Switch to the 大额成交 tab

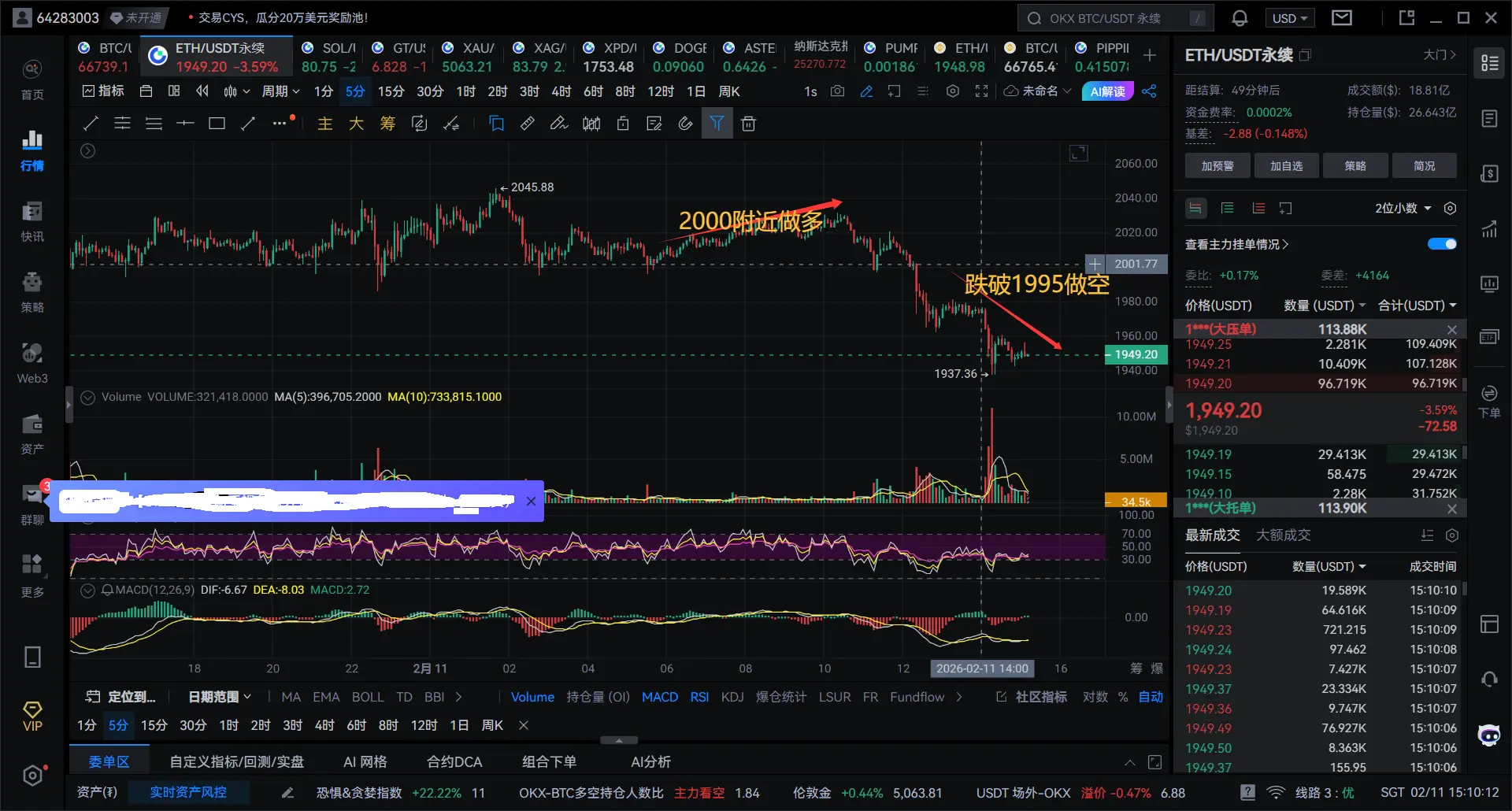[x=1283, y=535]
